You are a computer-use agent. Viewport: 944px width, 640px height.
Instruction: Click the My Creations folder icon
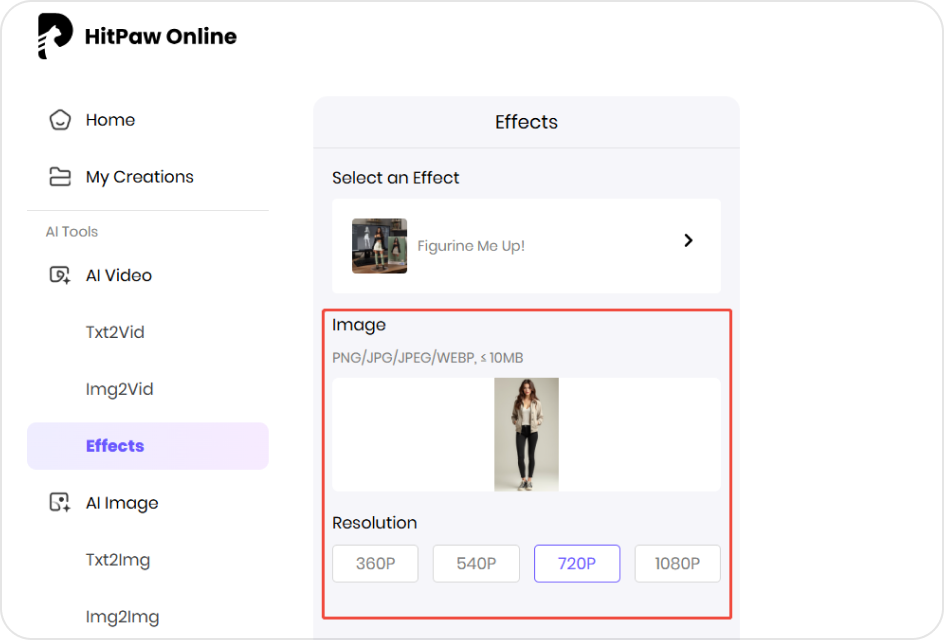point(61,176)
